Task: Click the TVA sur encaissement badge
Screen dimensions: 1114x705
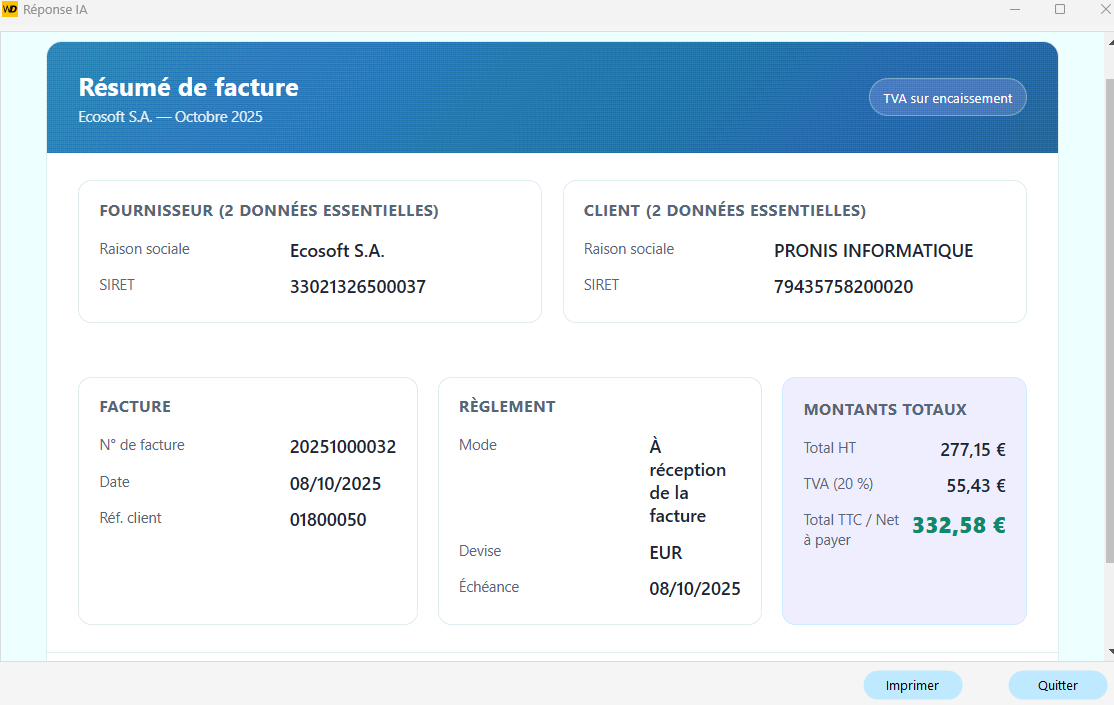Action: (947, 98)
